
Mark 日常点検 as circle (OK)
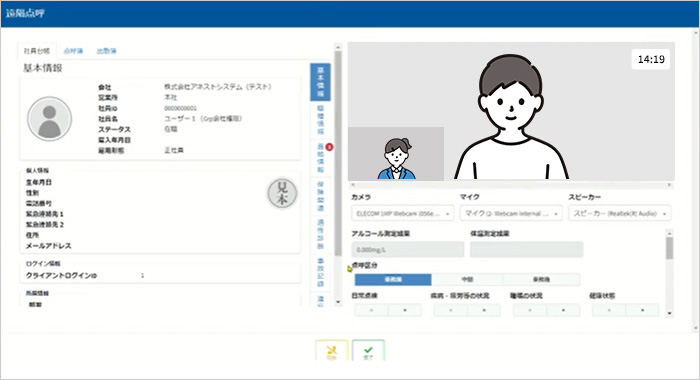pos(371,310)
